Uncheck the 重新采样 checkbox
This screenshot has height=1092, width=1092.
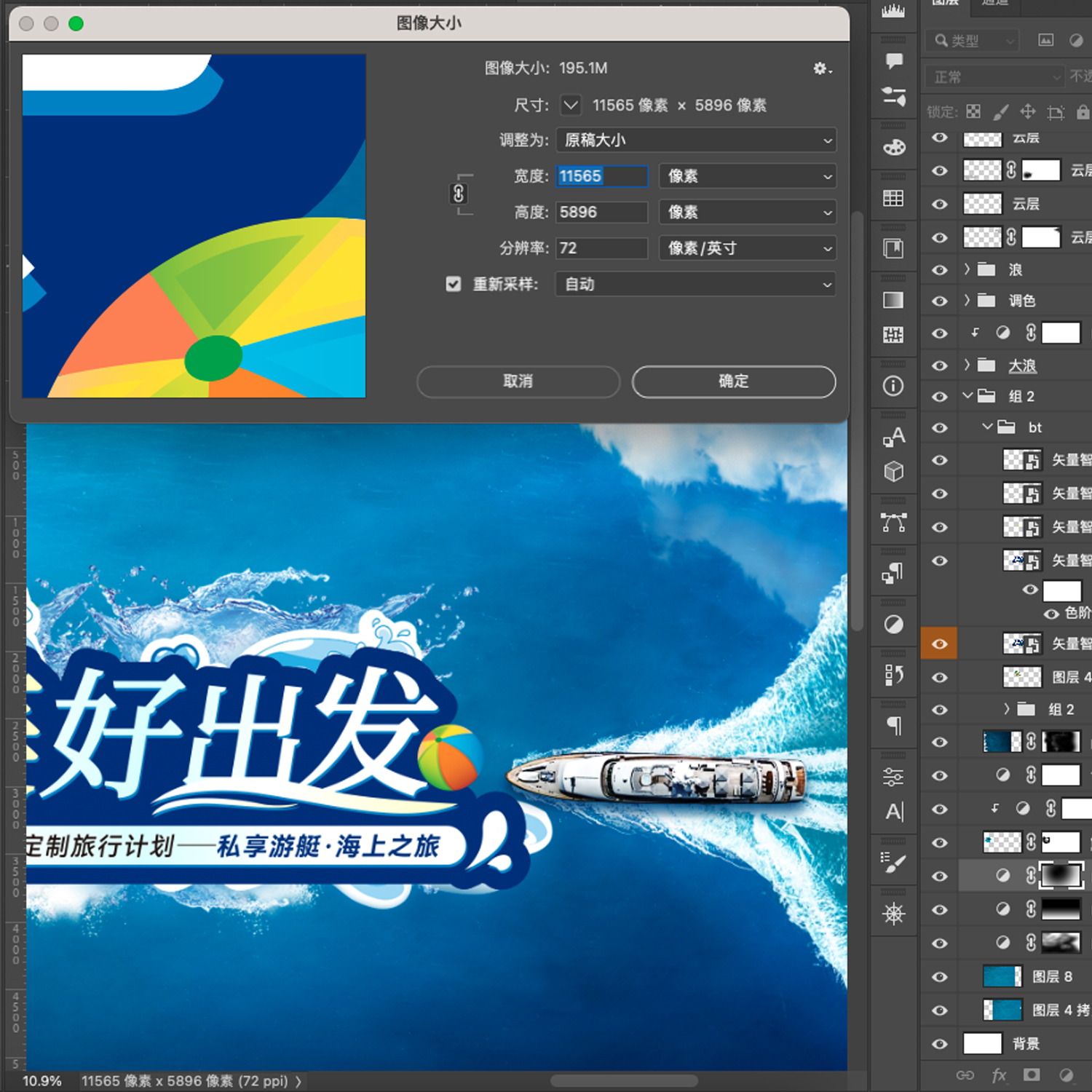tap(453, 284)
